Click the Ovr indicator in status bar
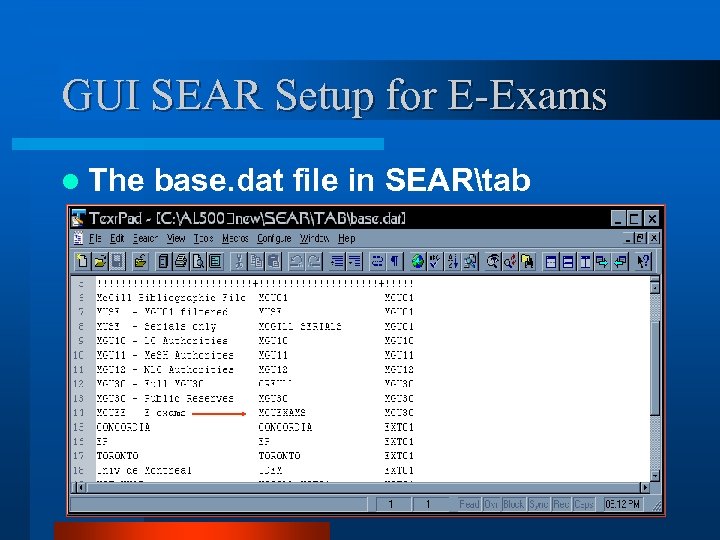This screenshot has width=720, height=540. (491, 504)
